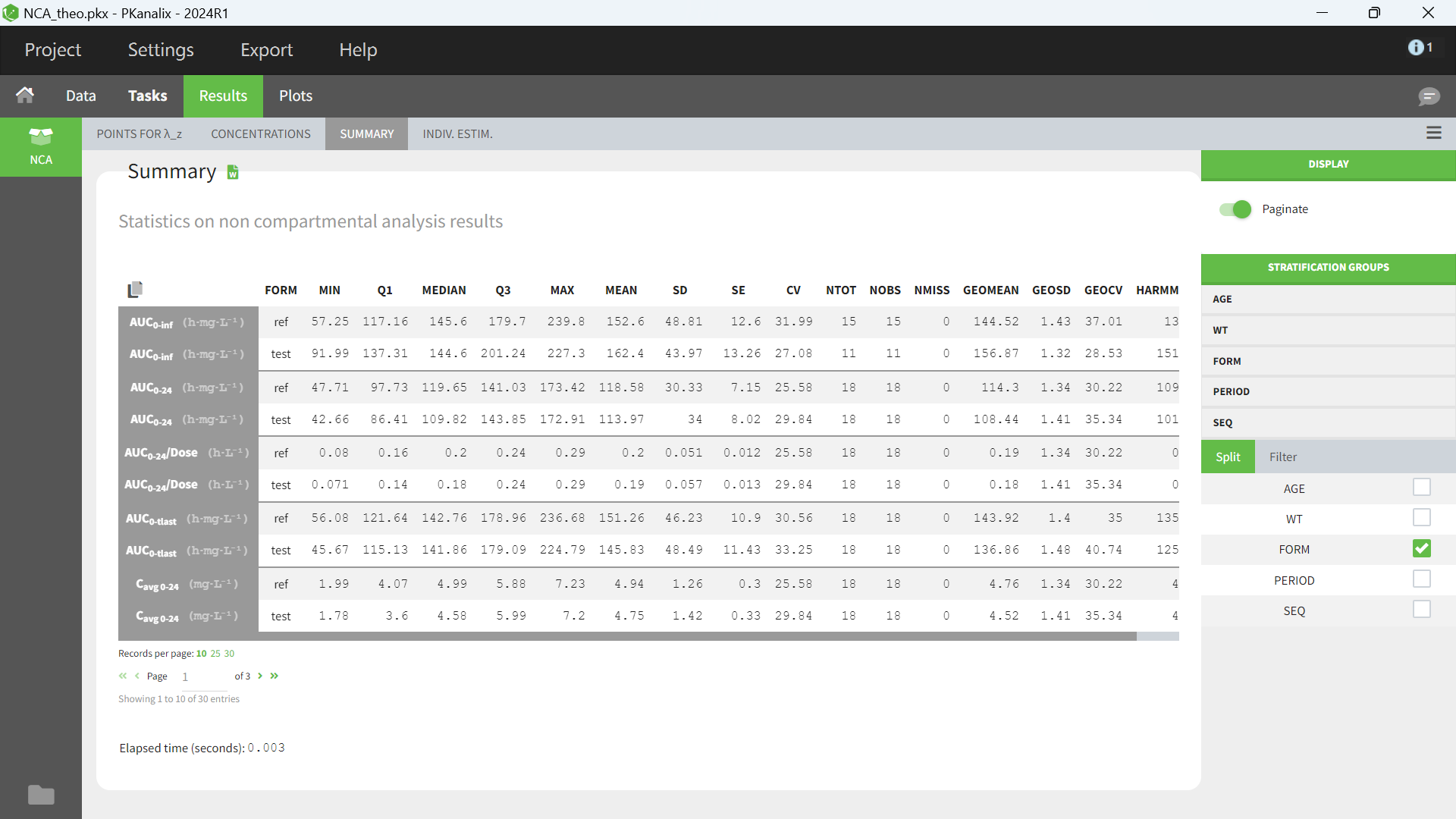Set records per page to 25
1456x819 pixels.
click(215, 654)
